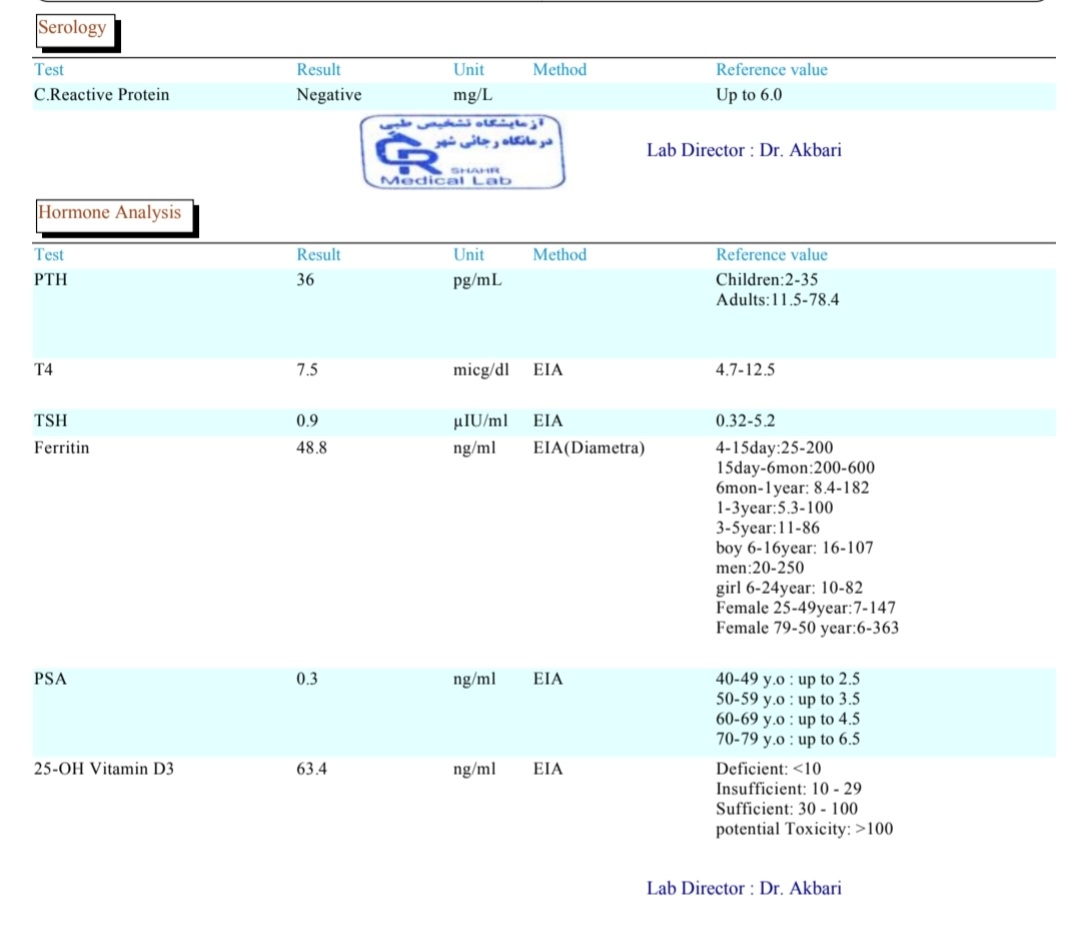Click the 'men:20-250' Ferritin reference
Image resolution: width=1080 pixels, height=950 pixels.
[x=760, y=568]
